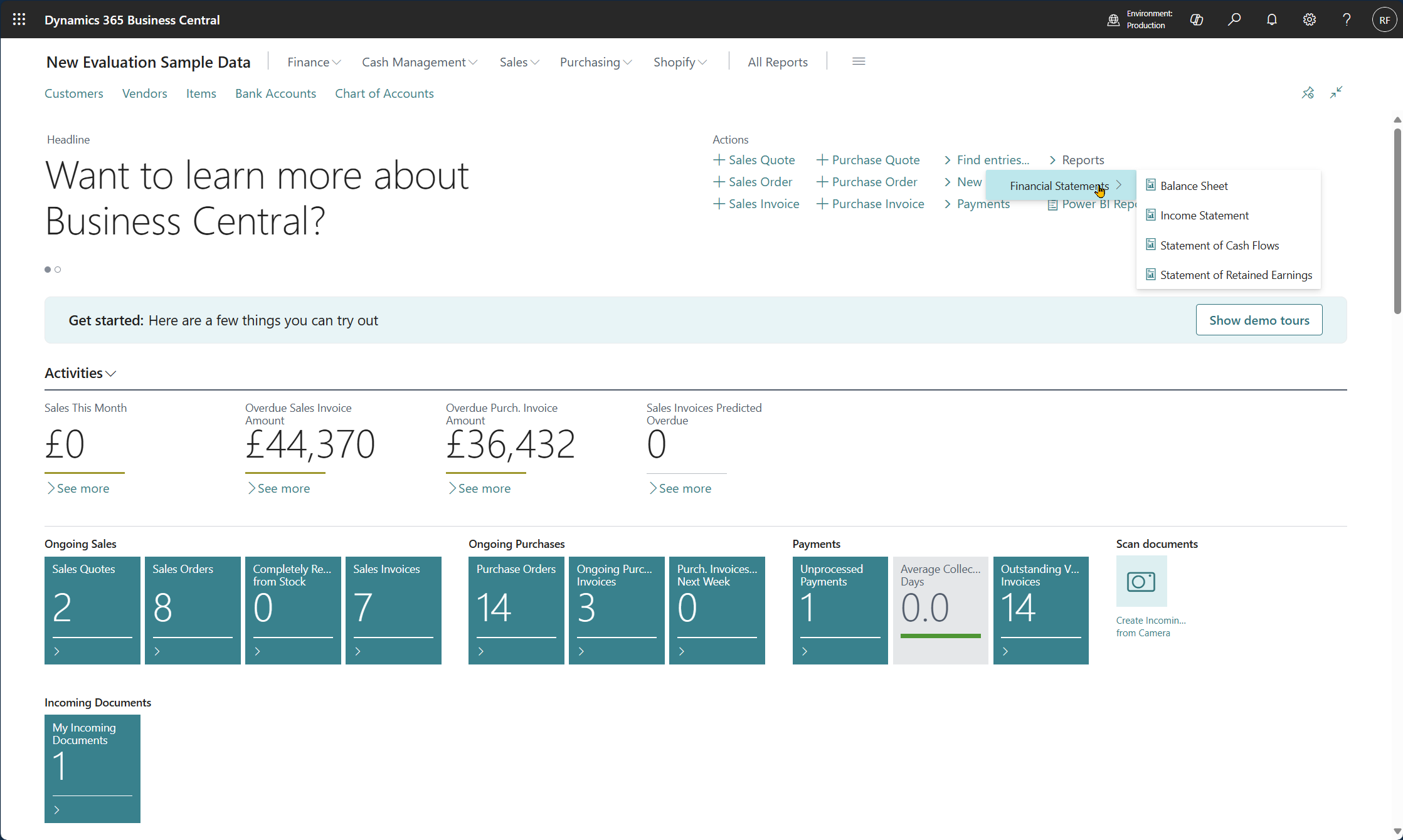
Task: Open the RF user account avatar
Action: (x=1384, y=19)
